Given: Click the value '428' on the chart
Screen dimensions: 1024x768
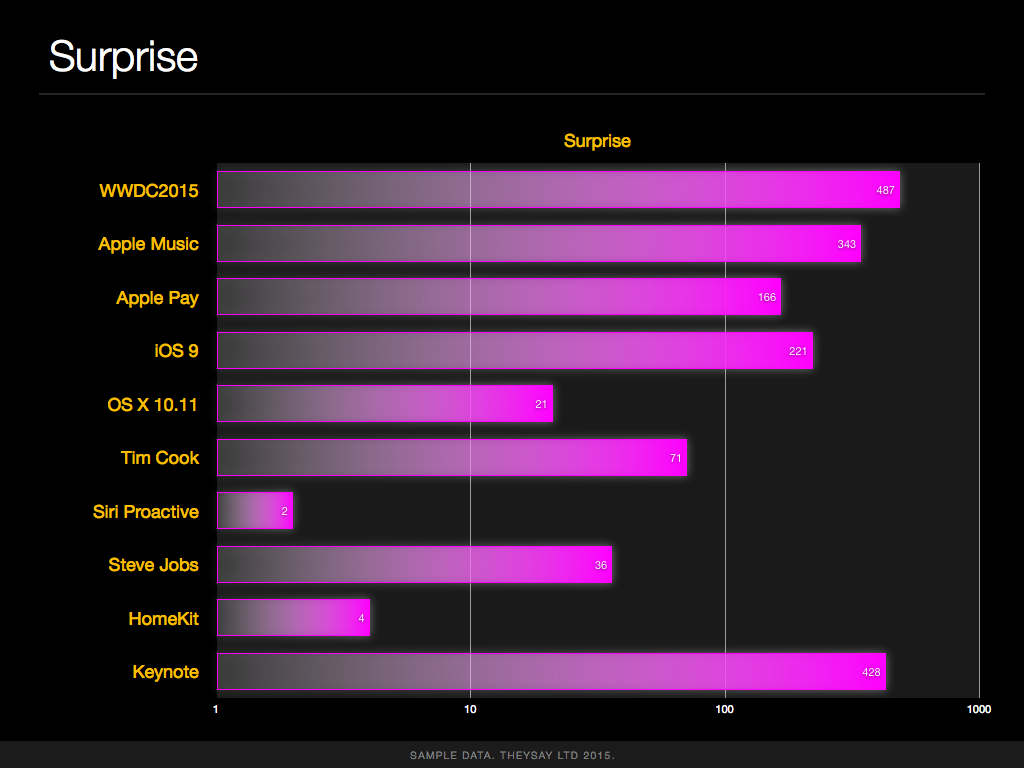Looking at the screenshot, I should pos(871,673).
